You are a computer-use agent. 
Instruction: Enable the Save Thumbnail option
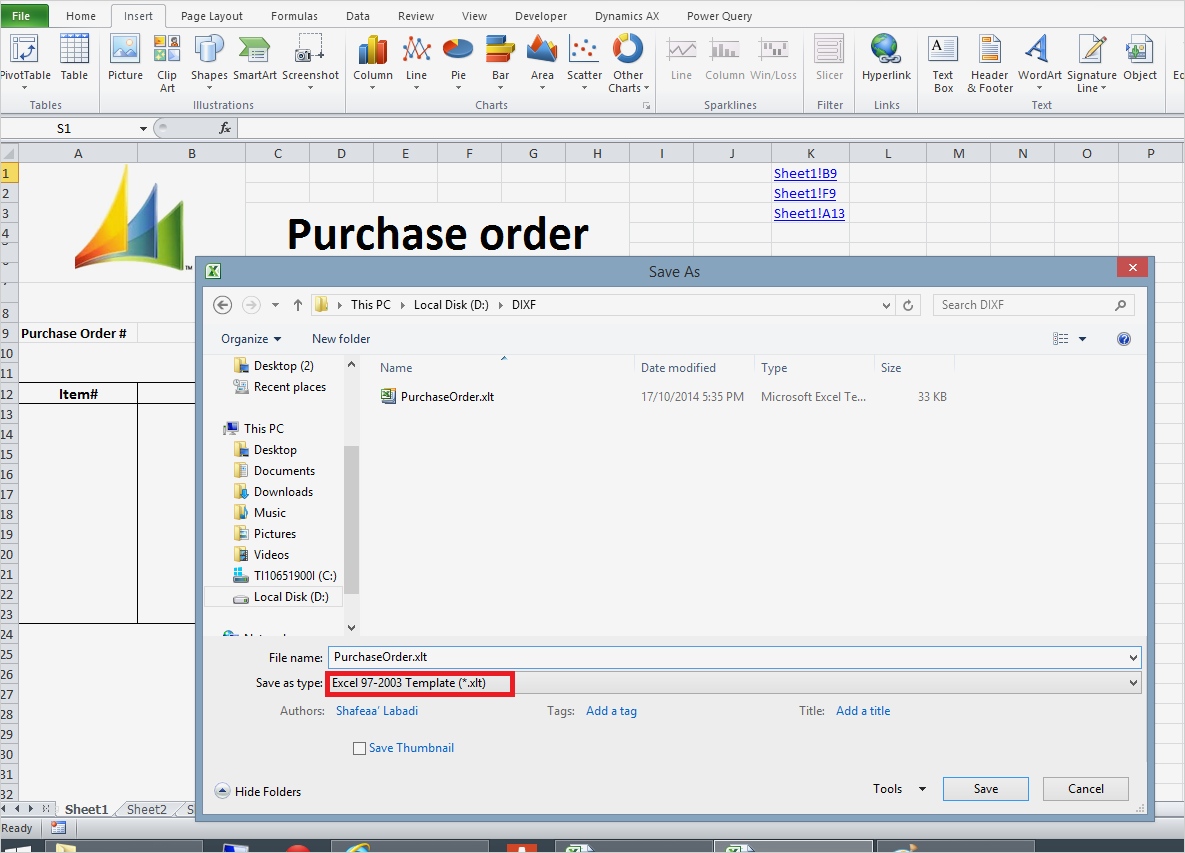[359, 747]
